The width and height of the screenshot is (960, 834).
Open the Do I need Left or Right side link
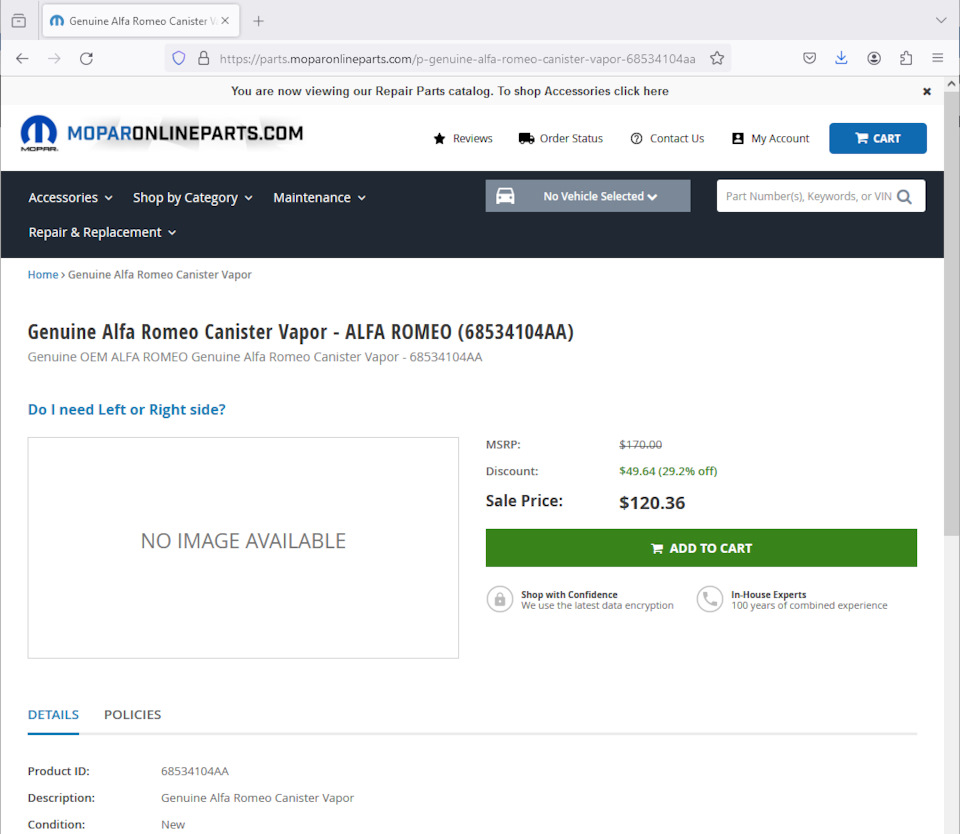tap(127, 409)
